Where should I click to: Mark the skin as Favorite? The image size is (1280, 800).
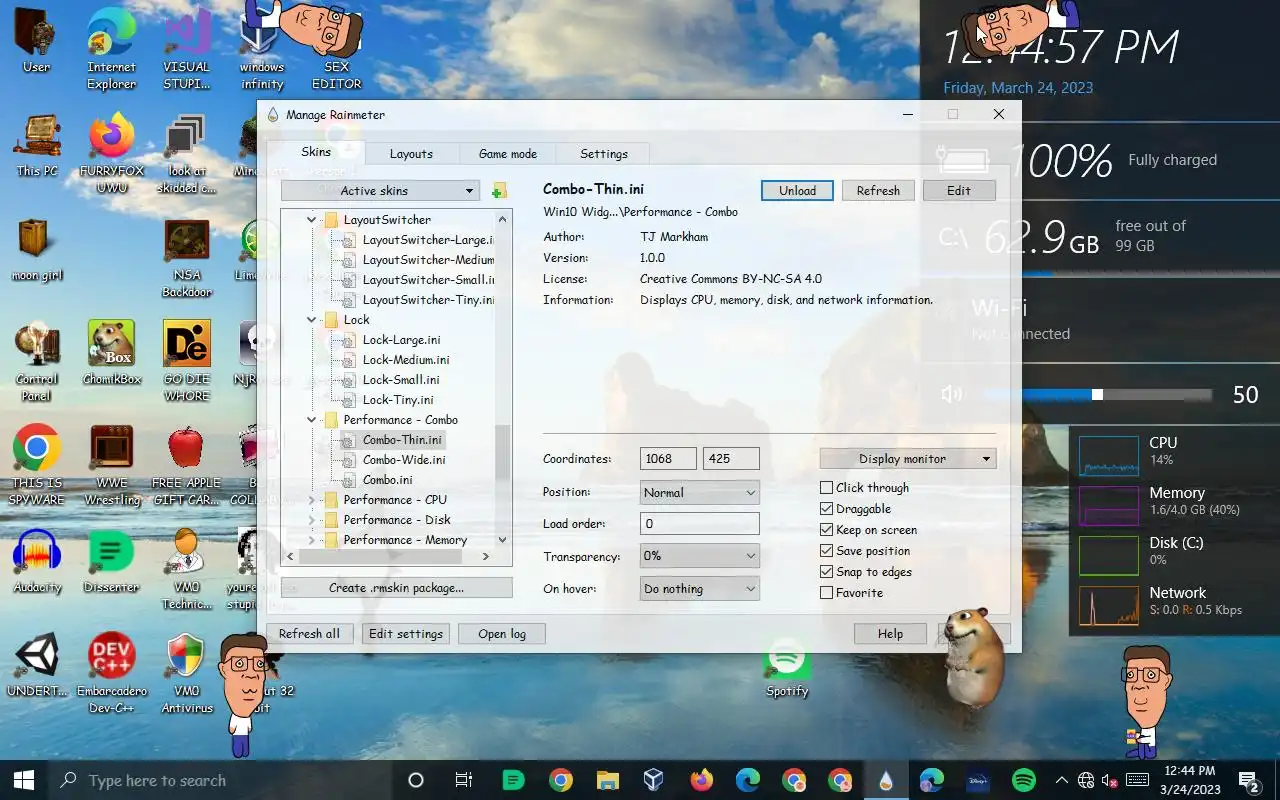826,593
